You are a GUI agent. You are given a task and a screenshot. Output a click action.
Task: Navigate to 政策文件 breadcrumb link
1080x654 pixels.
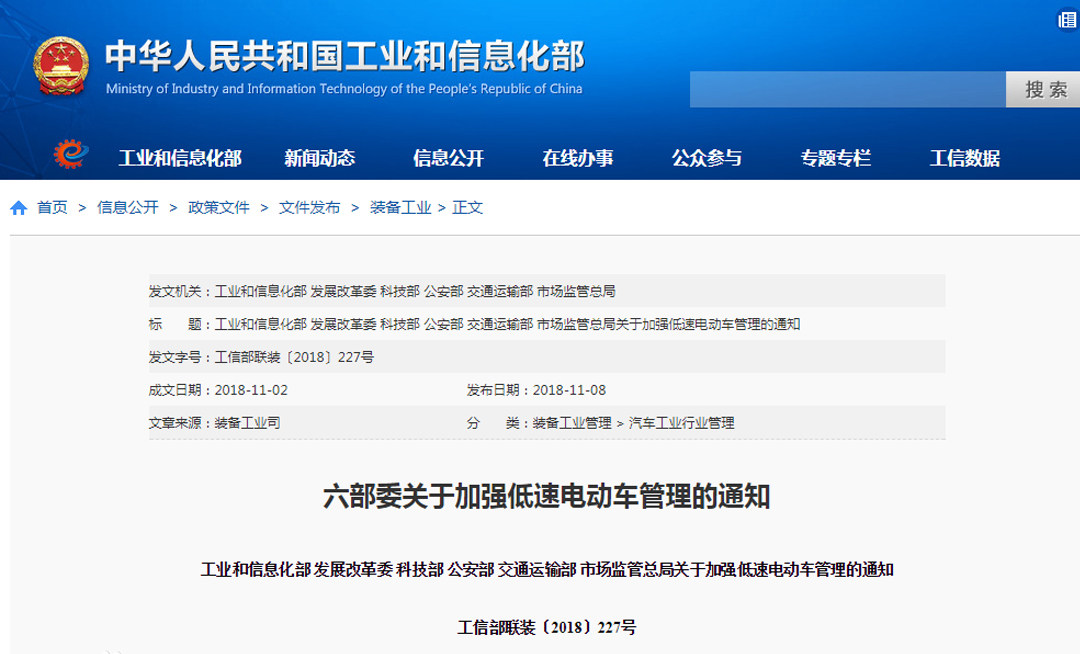click(219, 208)
